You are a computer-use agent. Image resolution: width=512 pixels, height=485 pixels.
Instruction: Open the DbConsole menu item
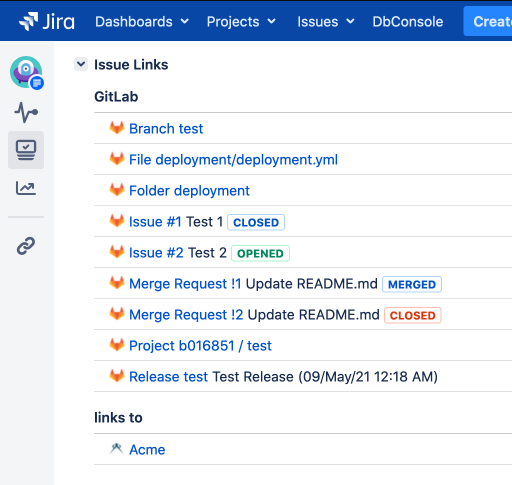(x=408, y=22)
